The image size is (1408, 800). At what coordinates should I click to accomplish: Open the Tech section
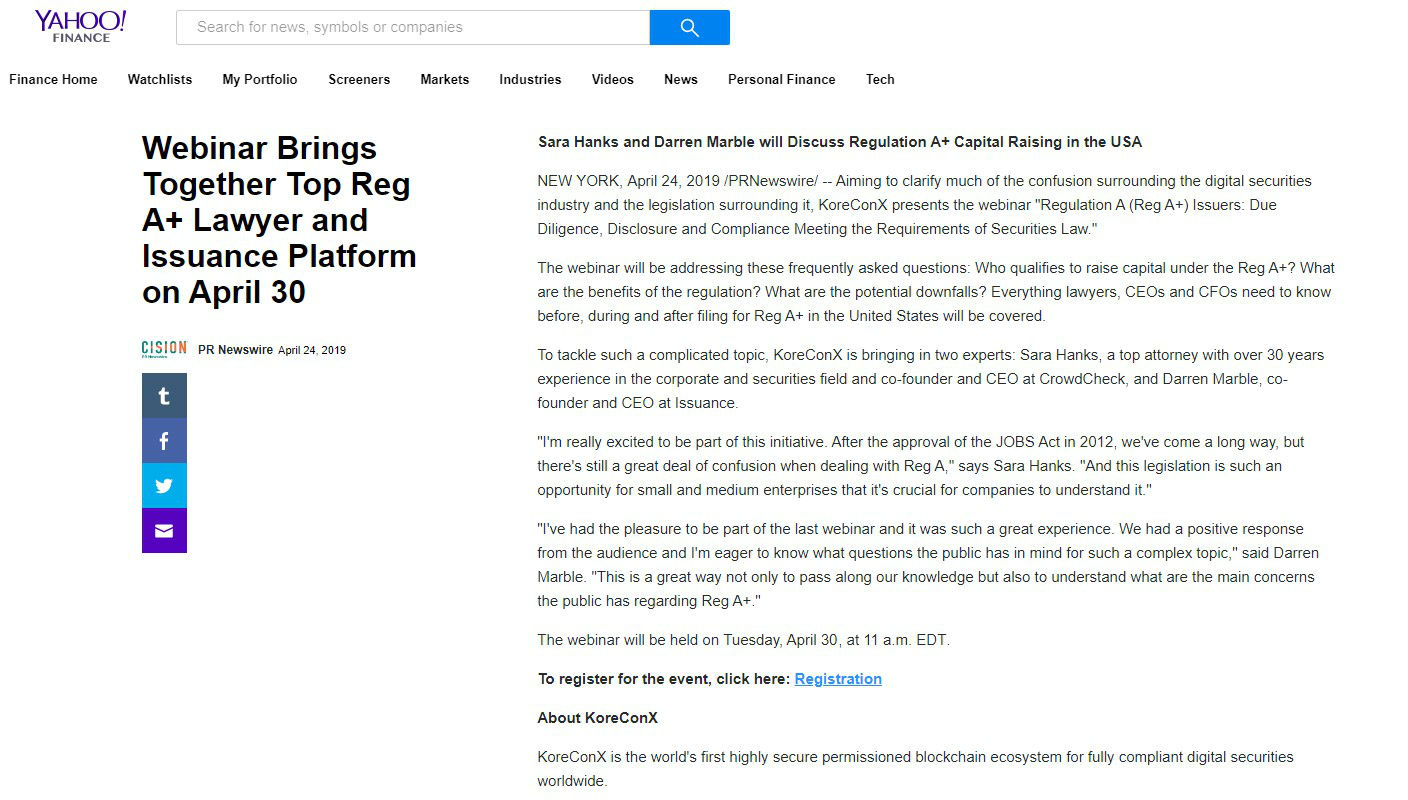(x=880, y=80)
